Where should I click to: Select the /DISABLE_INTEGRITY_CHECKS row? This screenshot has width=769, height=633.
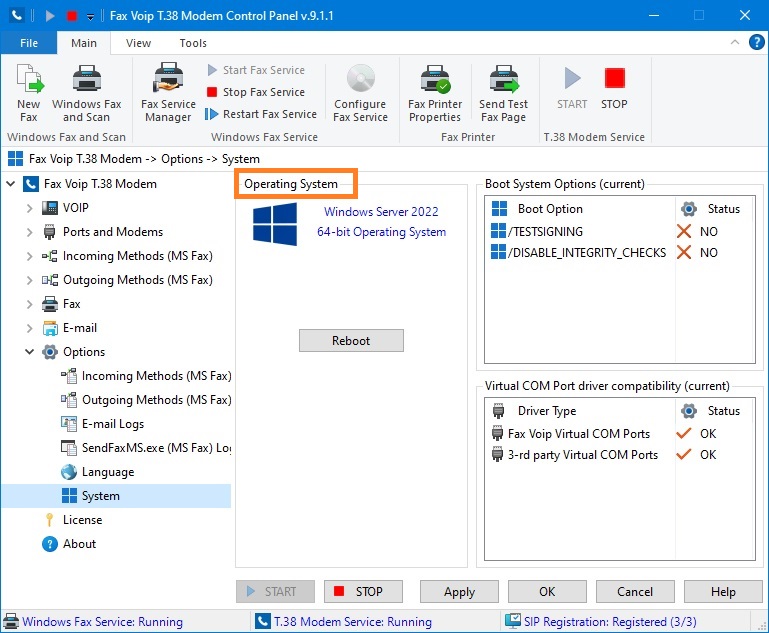620,253
